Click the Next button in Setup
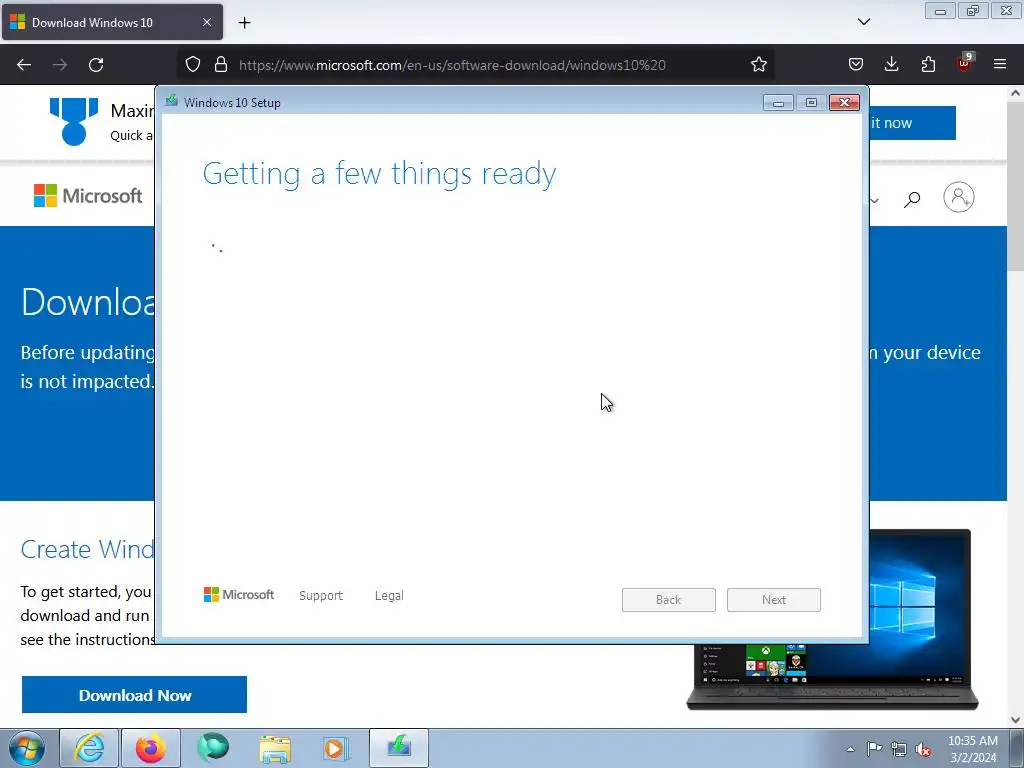The width and height of the screenshot is (1024, 768). 774,600
